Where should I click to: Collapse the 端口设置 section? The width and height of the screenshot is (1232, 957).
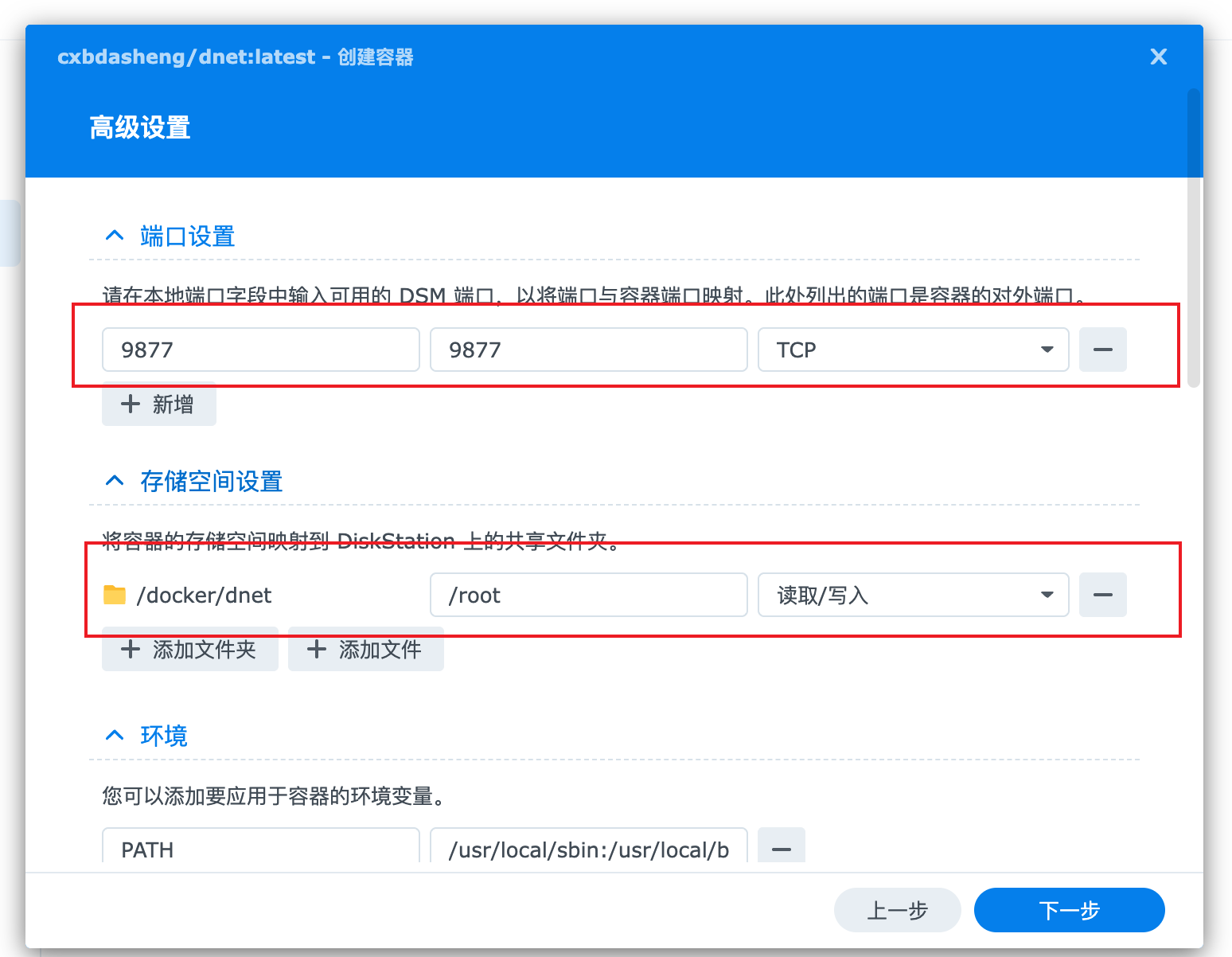tap(114, 235)
